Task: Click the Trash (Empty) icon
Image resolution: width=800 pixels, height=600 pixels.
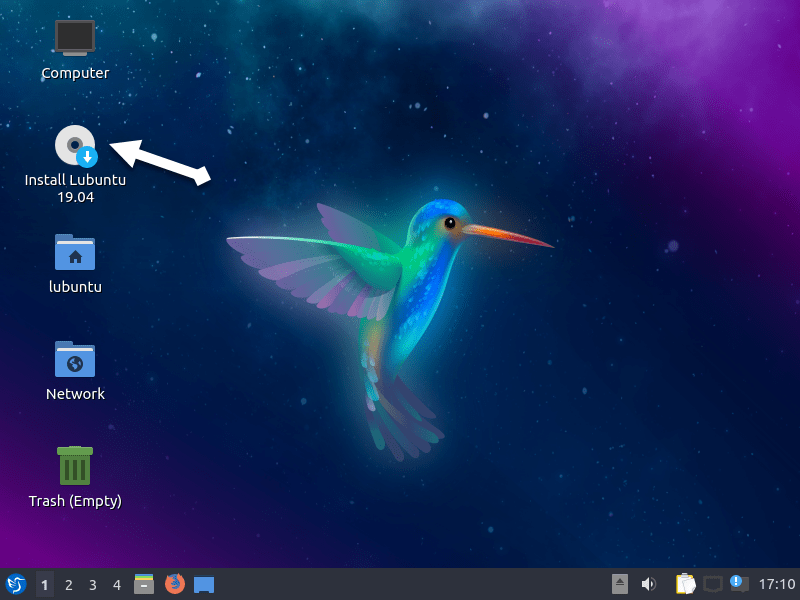Action: [75, 467]
